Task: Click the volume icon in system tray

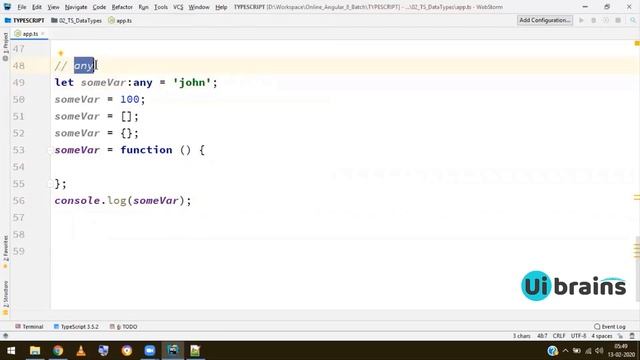Action: 599,351
